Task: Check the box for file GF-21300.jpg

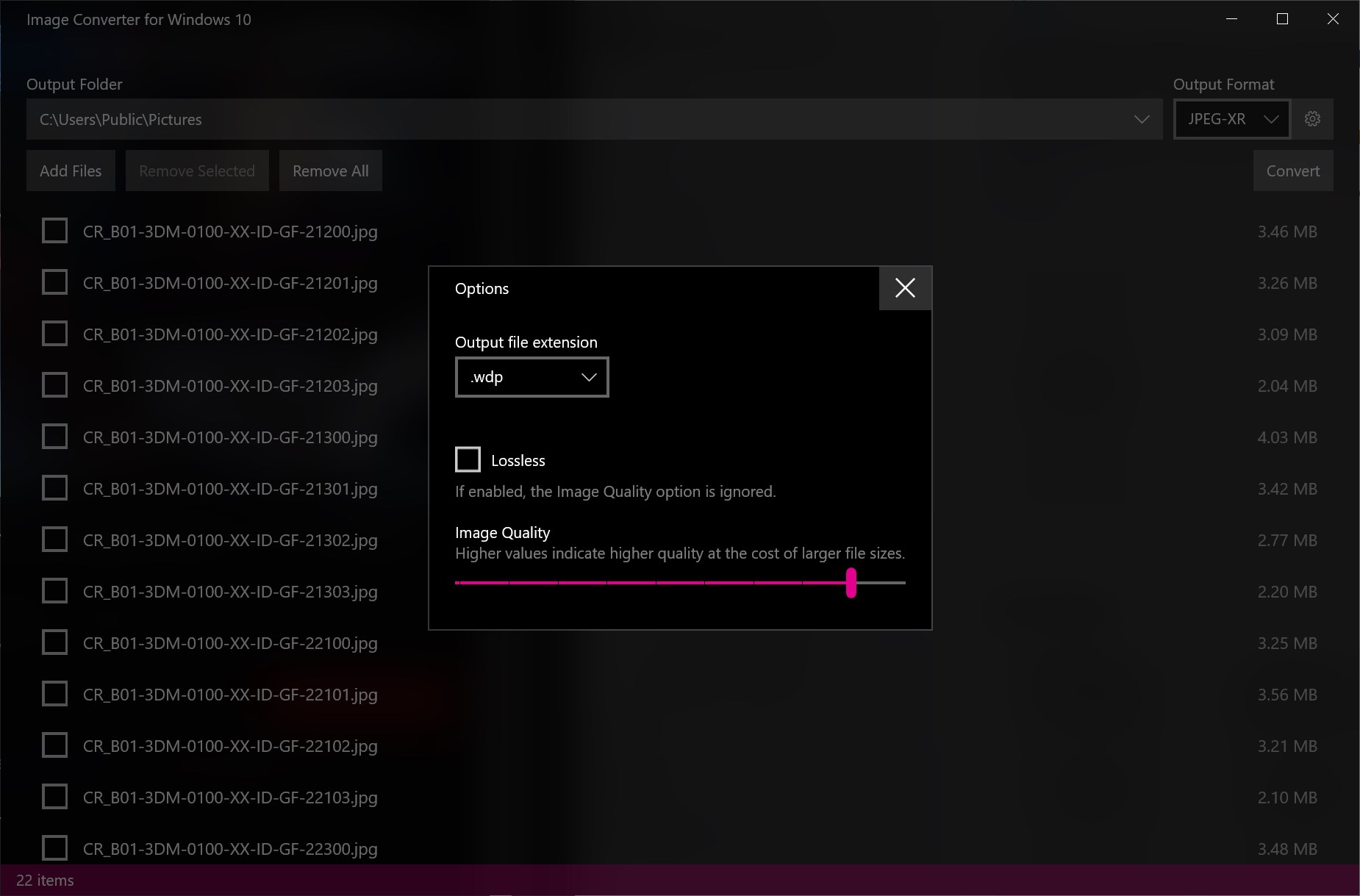Action: 55,437
